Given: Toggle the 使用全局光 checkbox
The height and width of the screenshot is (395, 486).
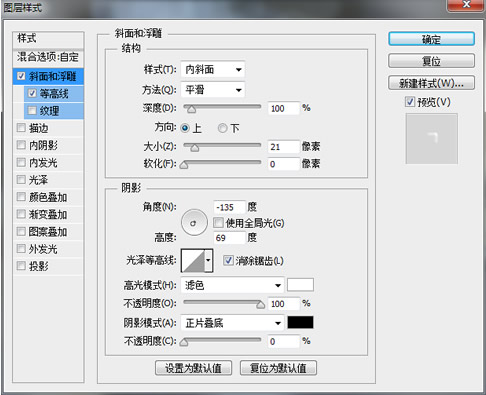Looking at the screenshot, I should click(x=218, y=222).
